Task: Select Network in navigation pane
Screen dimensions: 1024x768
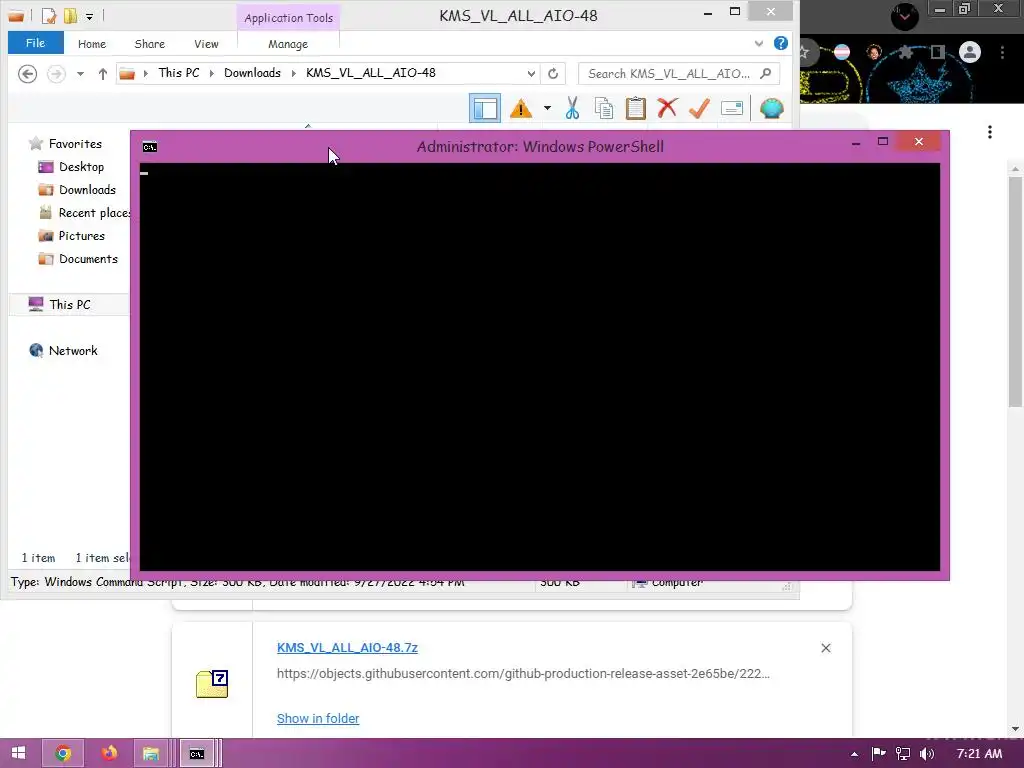Action: [63, 351]
